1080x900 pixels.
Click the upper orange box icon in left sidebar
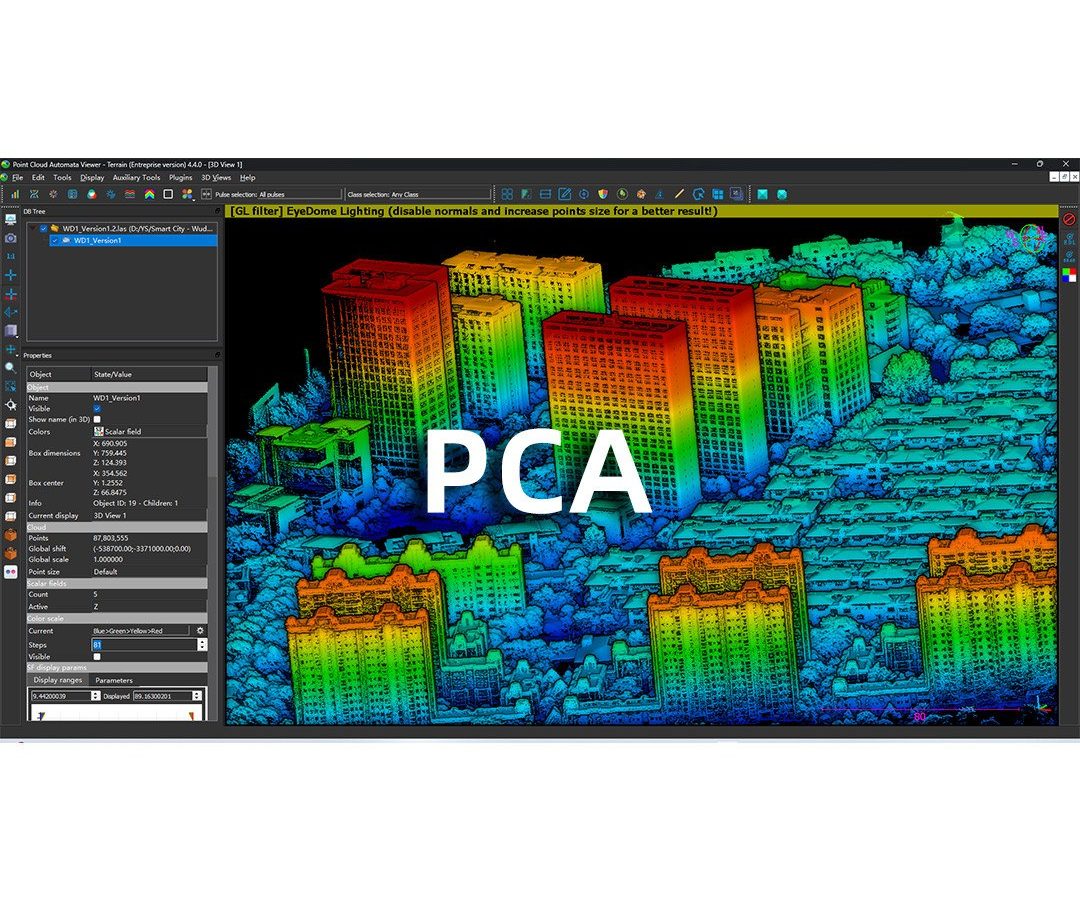(10, 535)
